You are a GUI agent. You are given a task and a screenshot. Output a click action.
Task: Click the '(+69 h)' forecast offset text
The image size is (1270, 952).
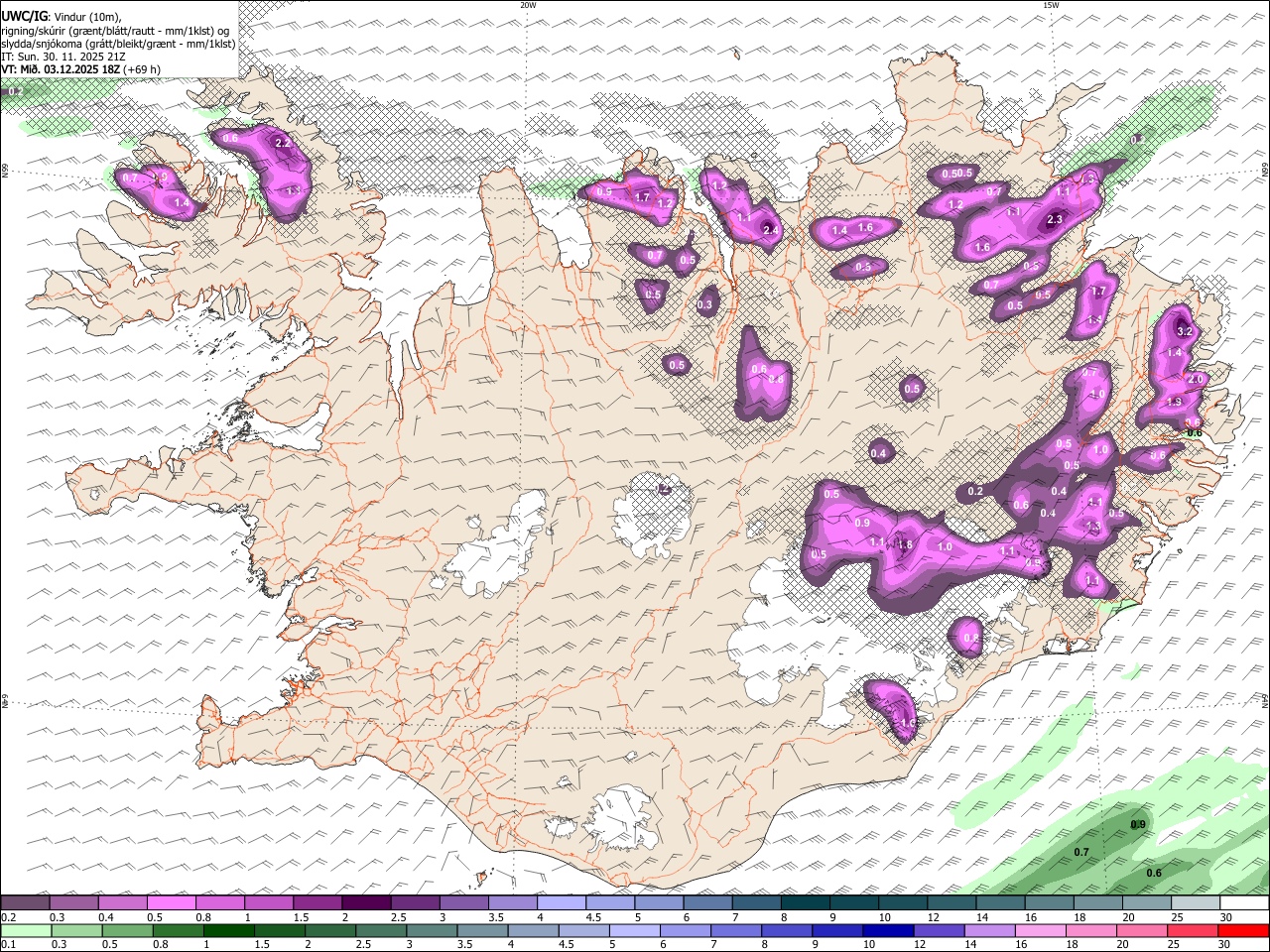[x=143, y=69]
